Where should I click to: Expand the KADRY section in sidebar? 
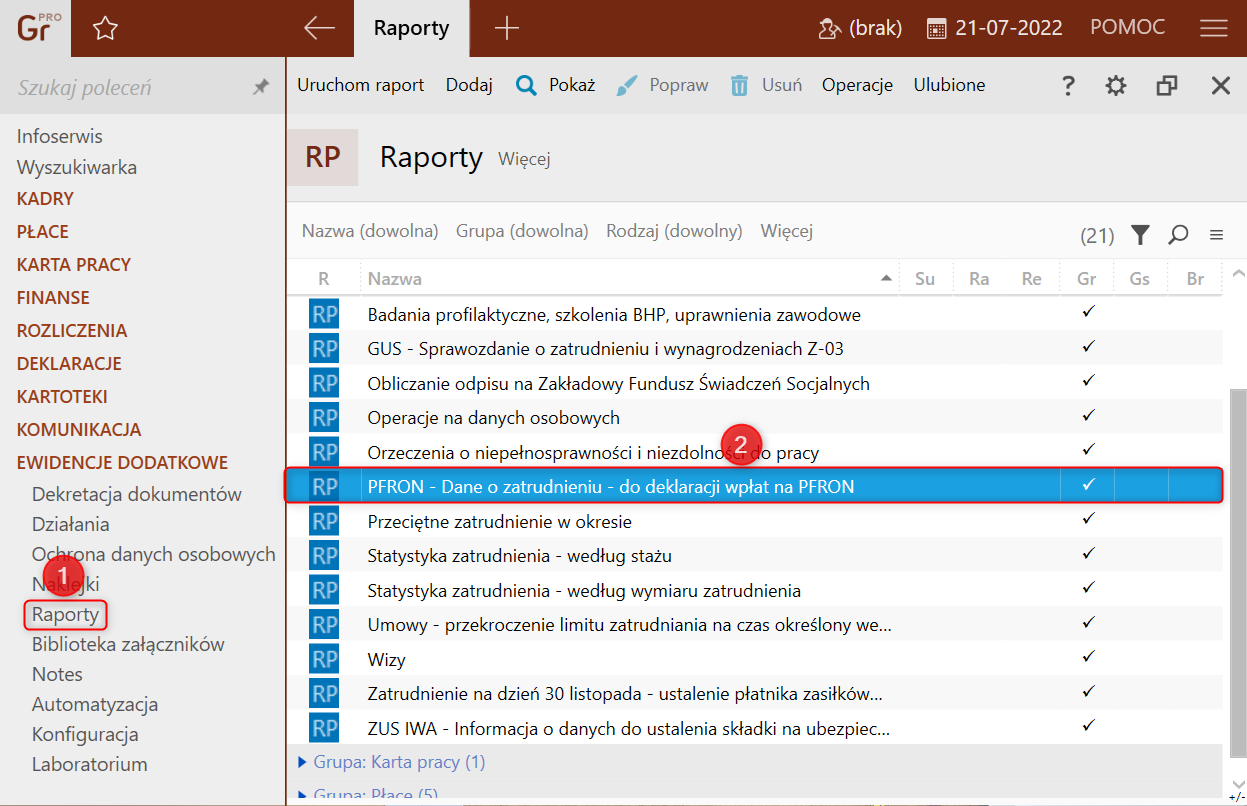pyautogui.click(x=45, y=199)
